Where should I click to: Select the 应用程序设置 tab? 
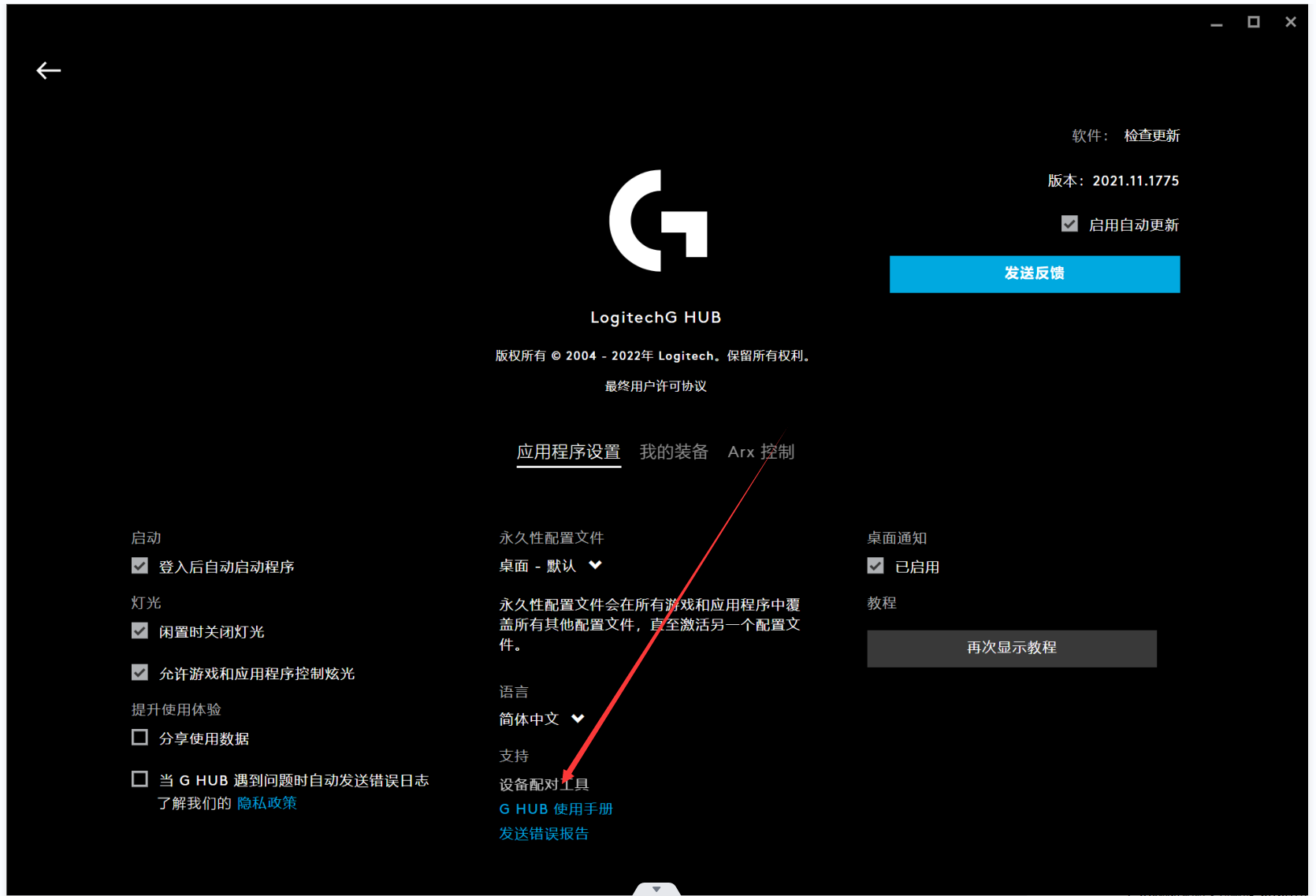[x=569, y=452]
